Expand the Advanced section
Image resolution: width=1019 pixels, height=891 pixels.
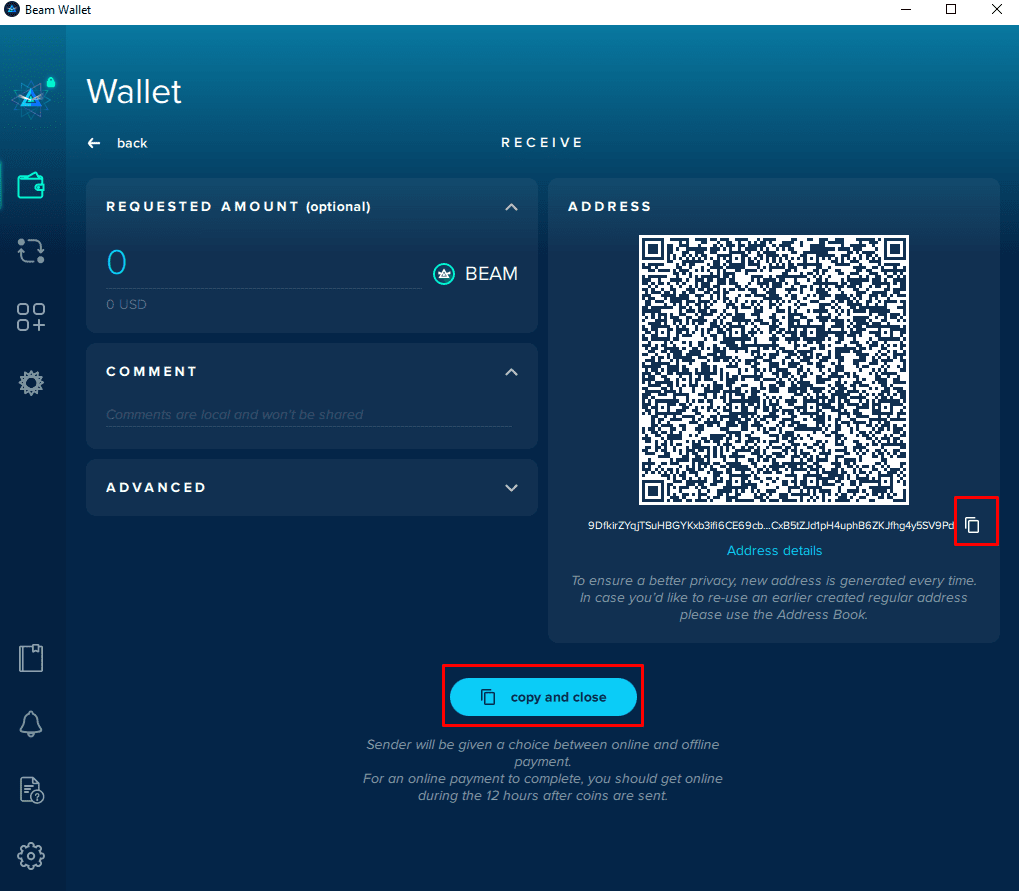pyautogui.click(x=511, y=487)
